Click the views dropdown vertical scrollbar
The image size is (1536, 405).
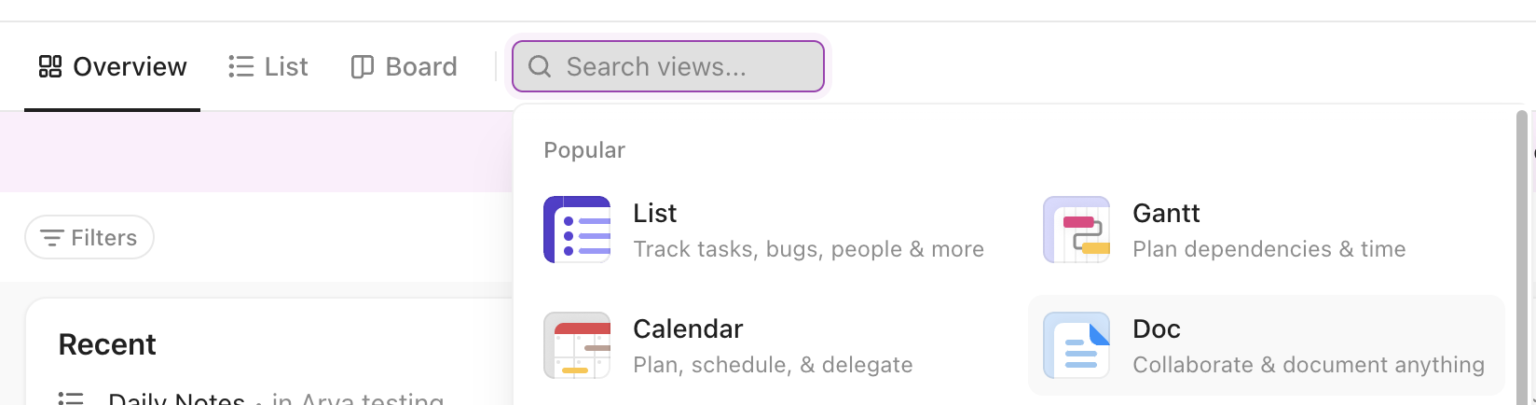click(x=1522, y=250)
